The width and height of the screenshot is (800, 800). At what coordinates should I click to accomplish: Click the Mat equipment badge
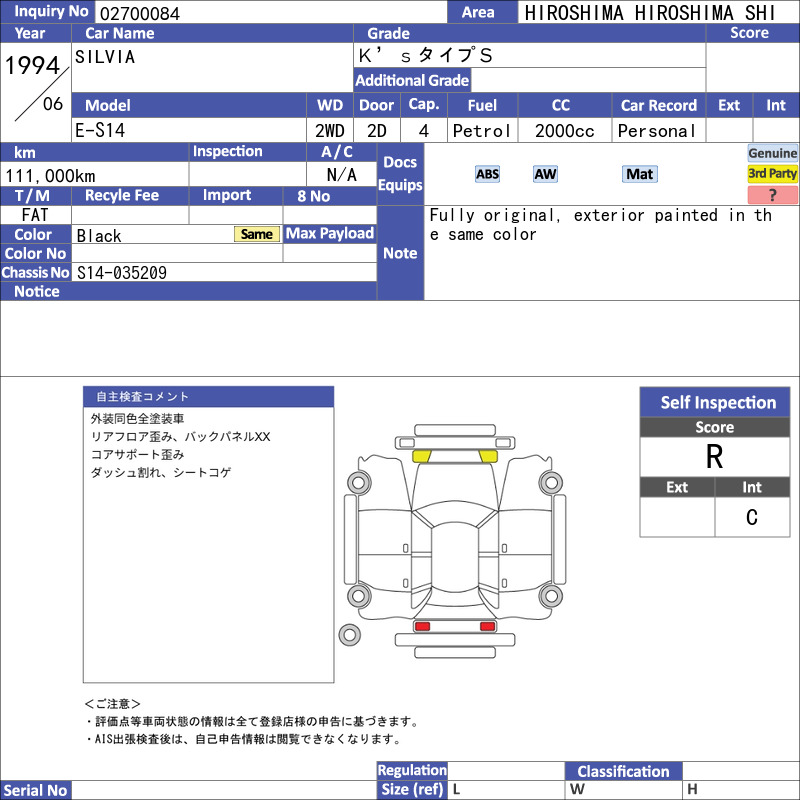click(640, 174)
